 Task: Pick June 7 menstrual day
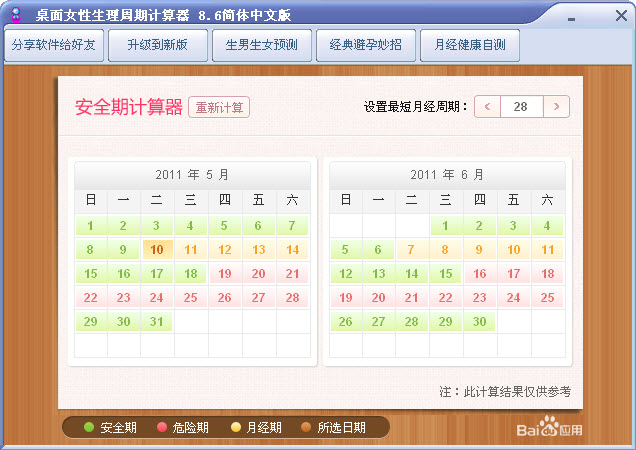click(411, 250)
